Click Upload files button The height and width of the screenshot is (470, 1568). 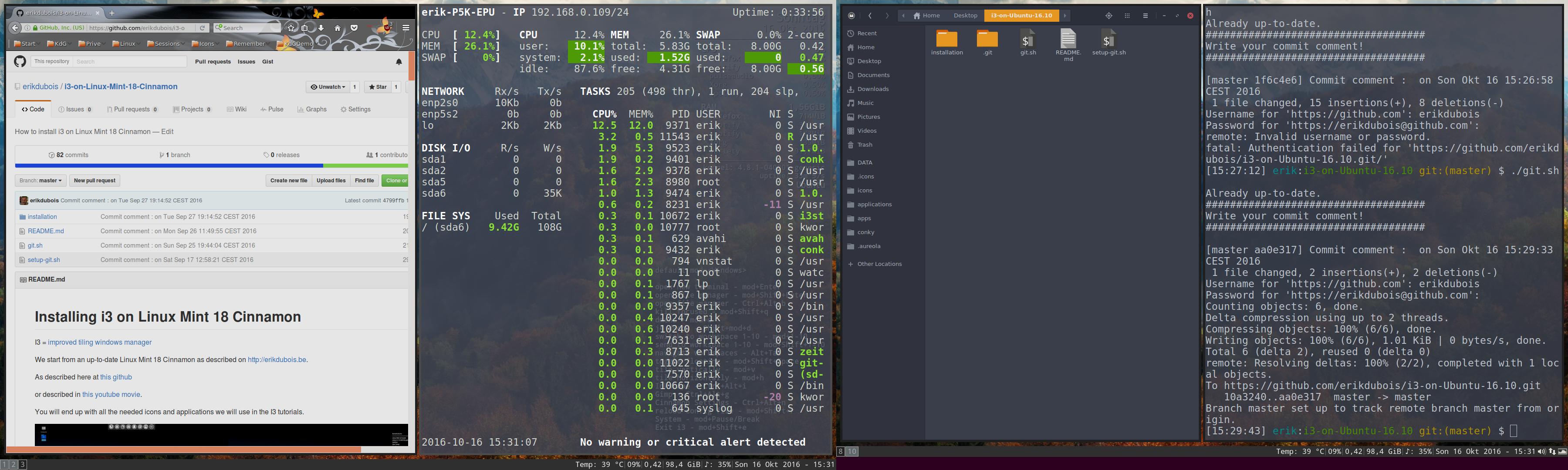[x=331, y=181]
